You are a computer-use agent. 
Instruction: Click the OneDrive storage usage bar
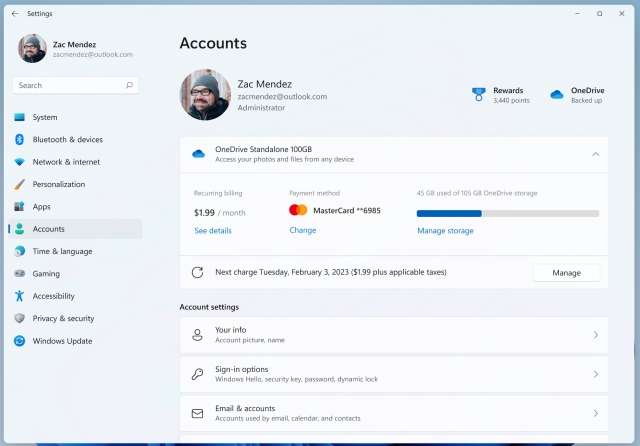point(507,213)
